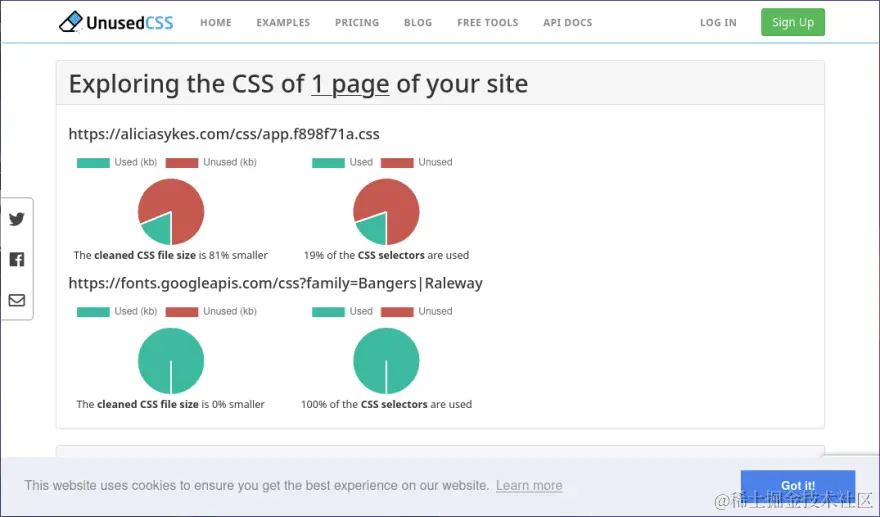Click the 19% selectors used pie chart
This screenshot has width=880, height=517.
tap(386, 212)
